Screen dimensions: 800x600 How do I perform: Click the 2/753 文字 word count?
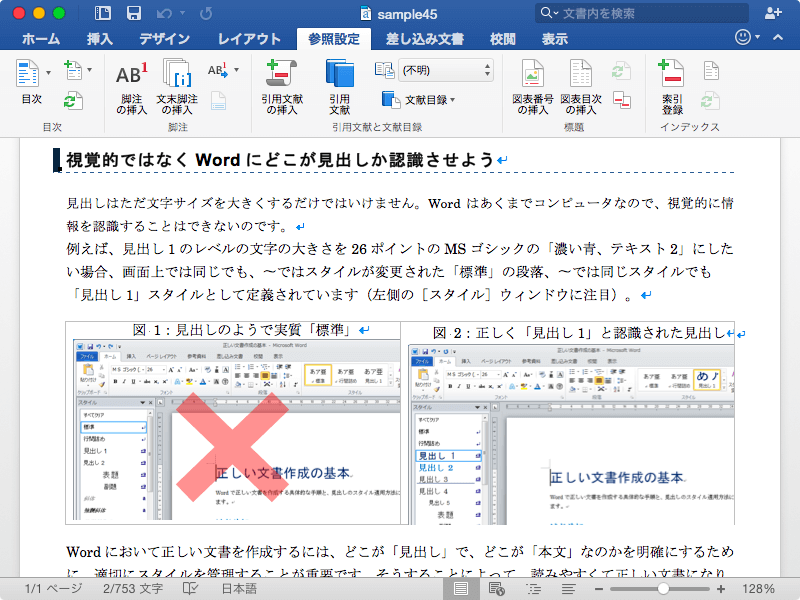coord(133,588)
